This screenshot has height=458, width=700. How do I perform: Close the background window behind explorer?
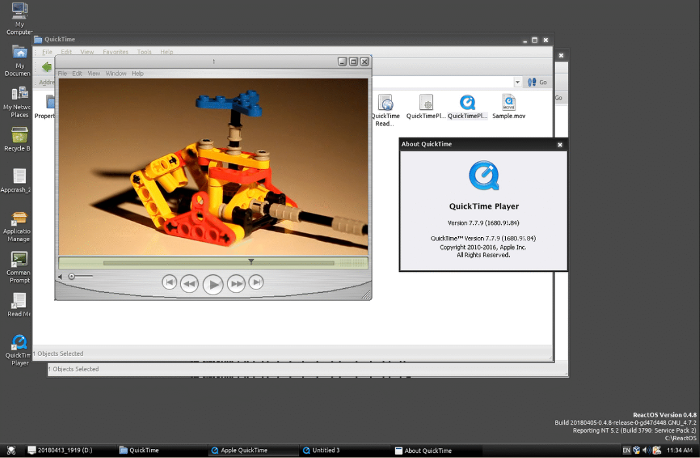tap(561, 55)
